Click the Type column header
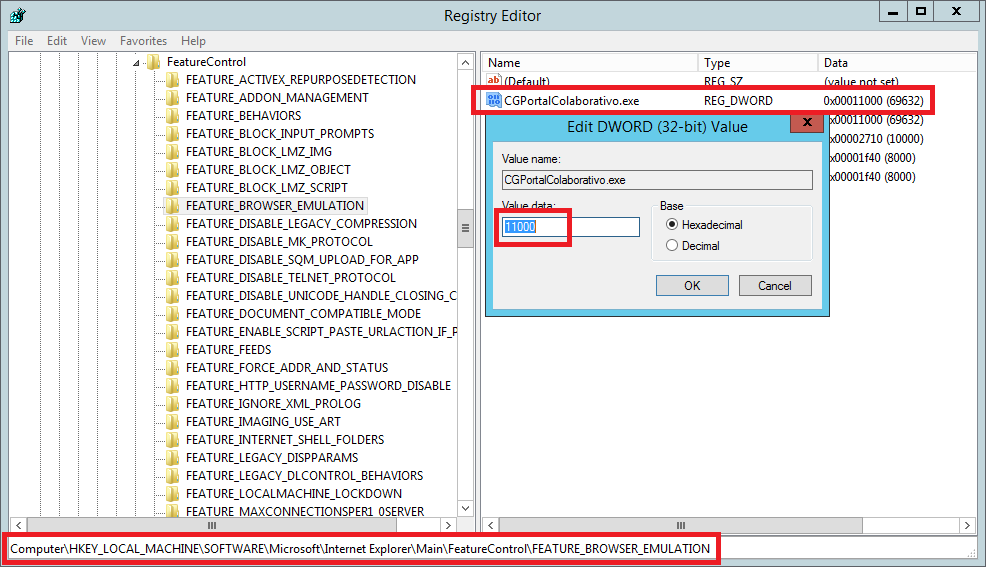Viewport: 986px width, 567px height. pyautogui.click(x=758, y=63)
